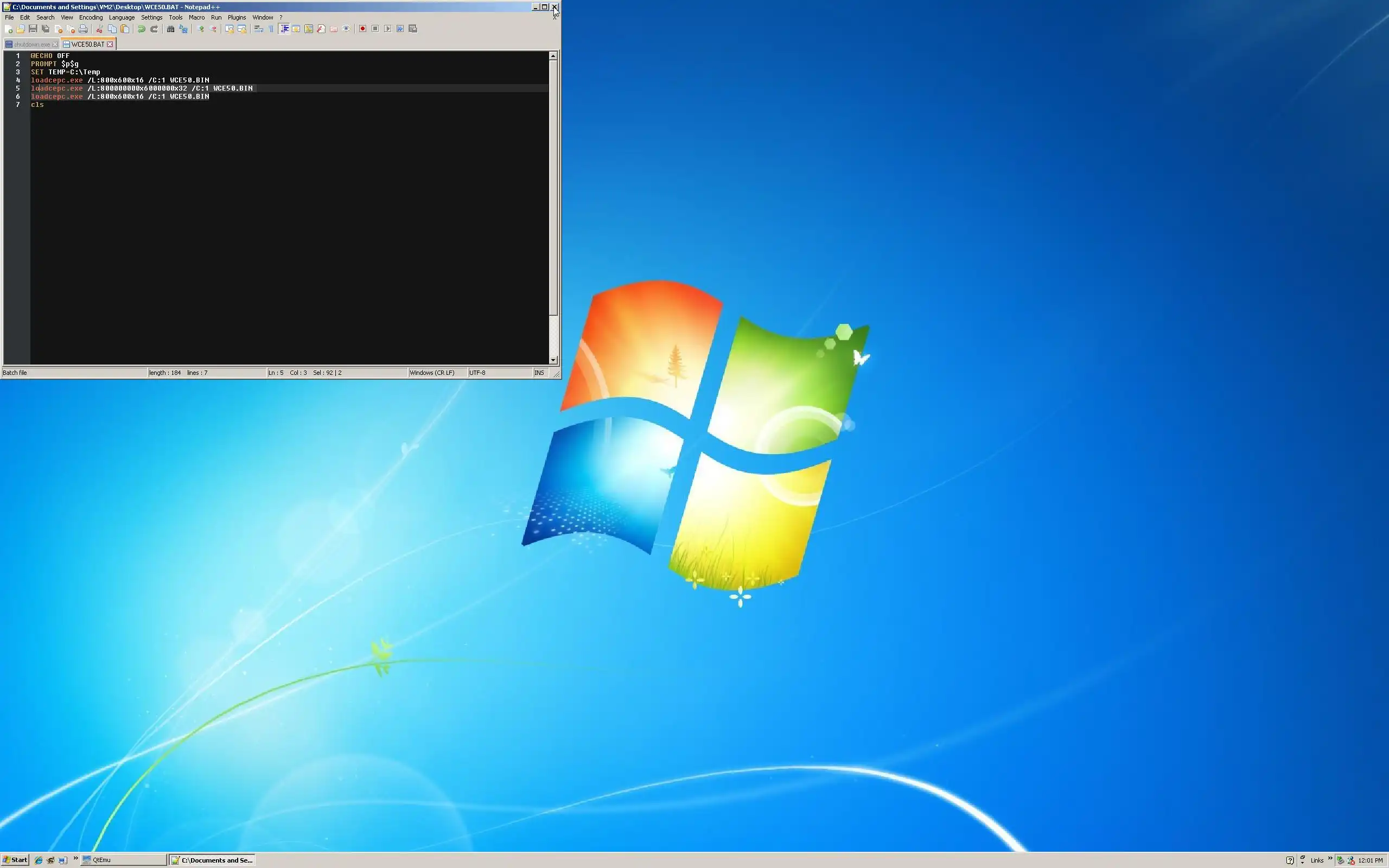Toggle Show all characters pilcrow button

(271, 29)
